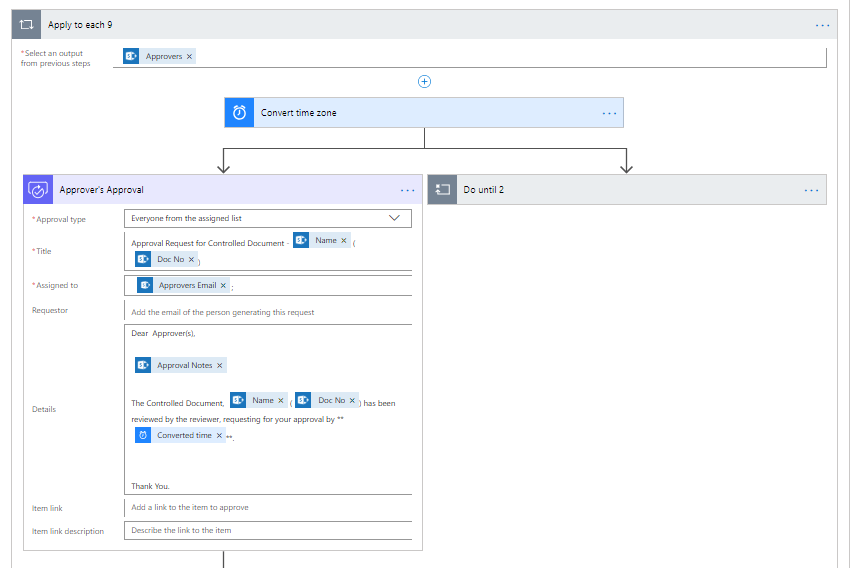Click the Apply to each 9 loop icon

(x=26, y=25)
